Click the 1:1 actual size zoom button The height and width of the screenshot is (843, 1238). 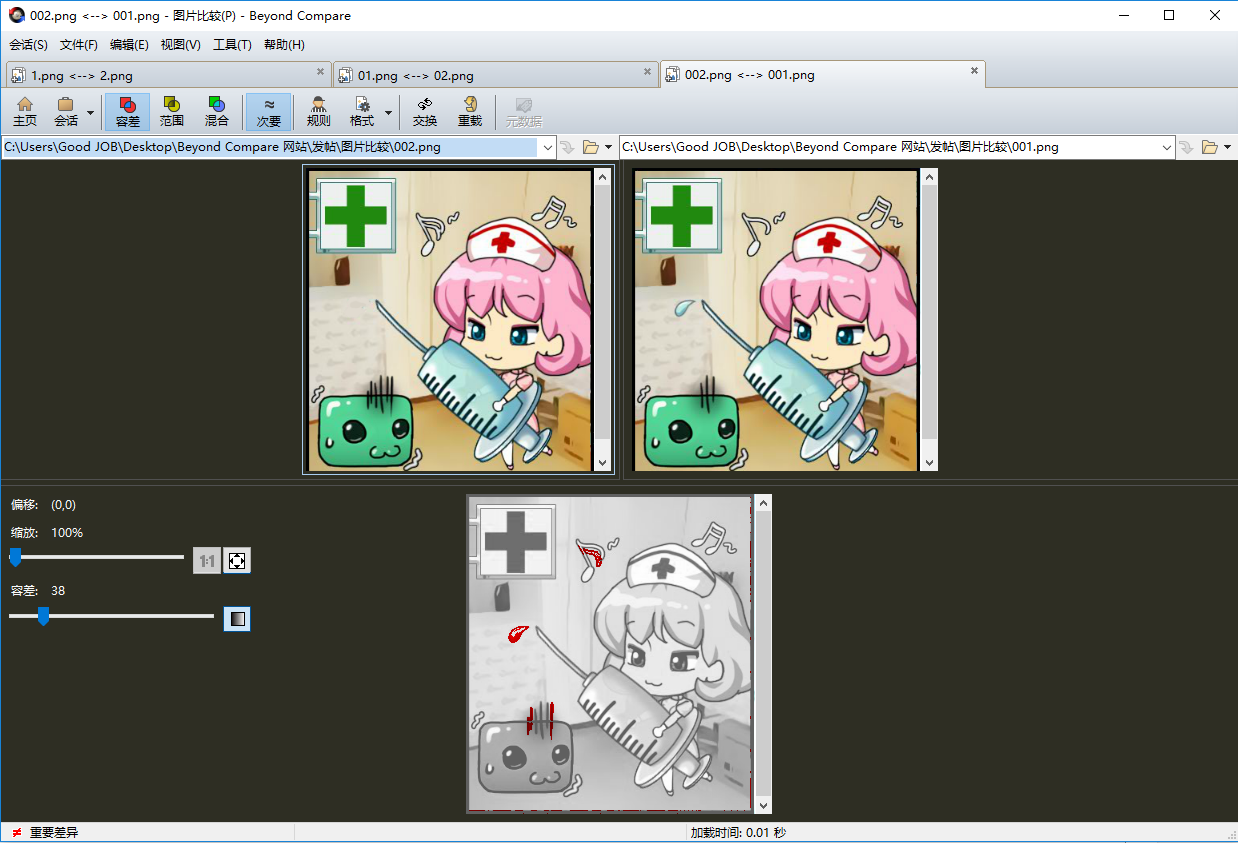[x=207, y=561]
